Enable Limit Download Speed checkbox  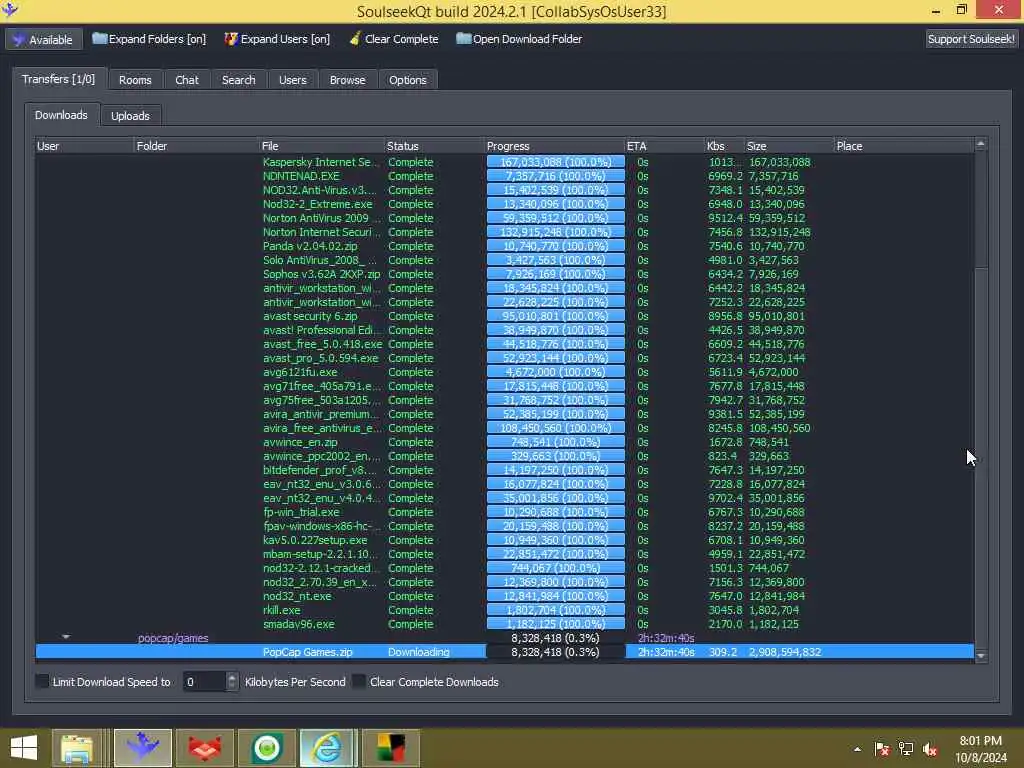point(42,682)
